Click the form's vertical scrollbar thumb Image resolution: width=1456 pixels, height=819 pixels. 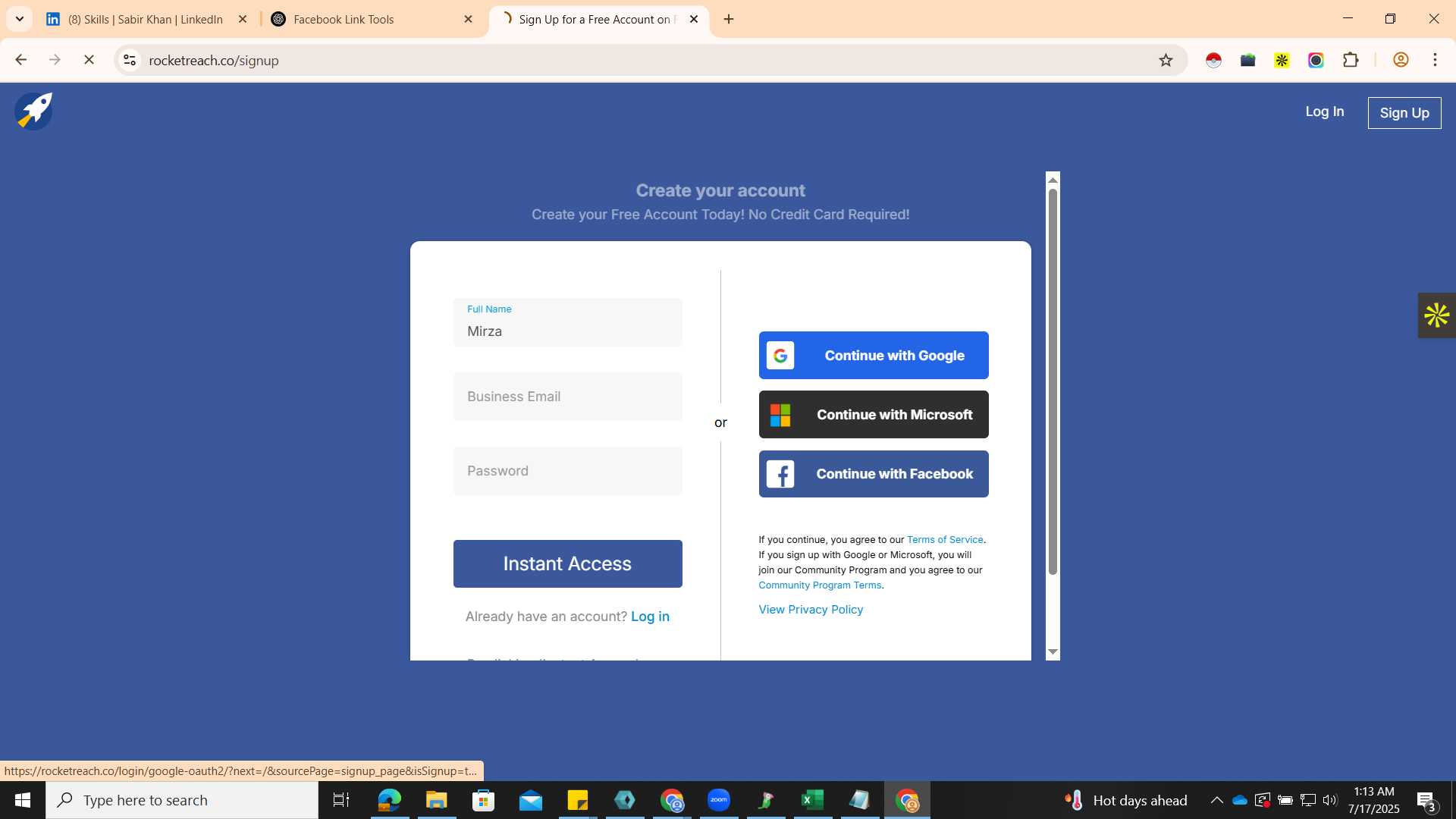click(x=1053, y=381)
